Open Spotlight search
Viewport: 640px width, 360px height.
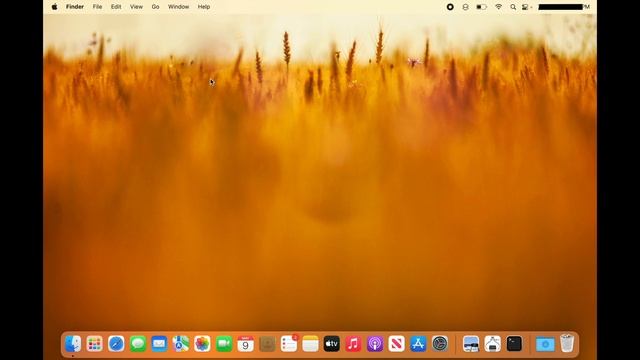click(513, 7)
